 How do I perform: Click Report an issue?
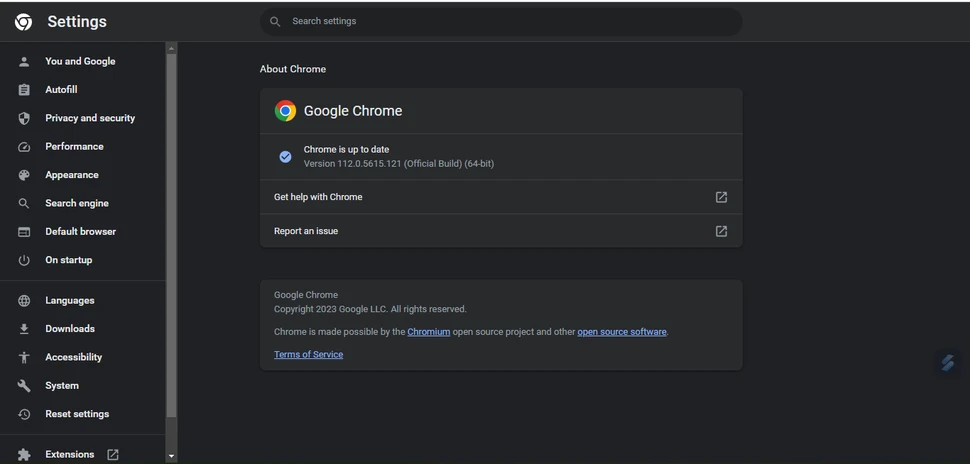501,231
